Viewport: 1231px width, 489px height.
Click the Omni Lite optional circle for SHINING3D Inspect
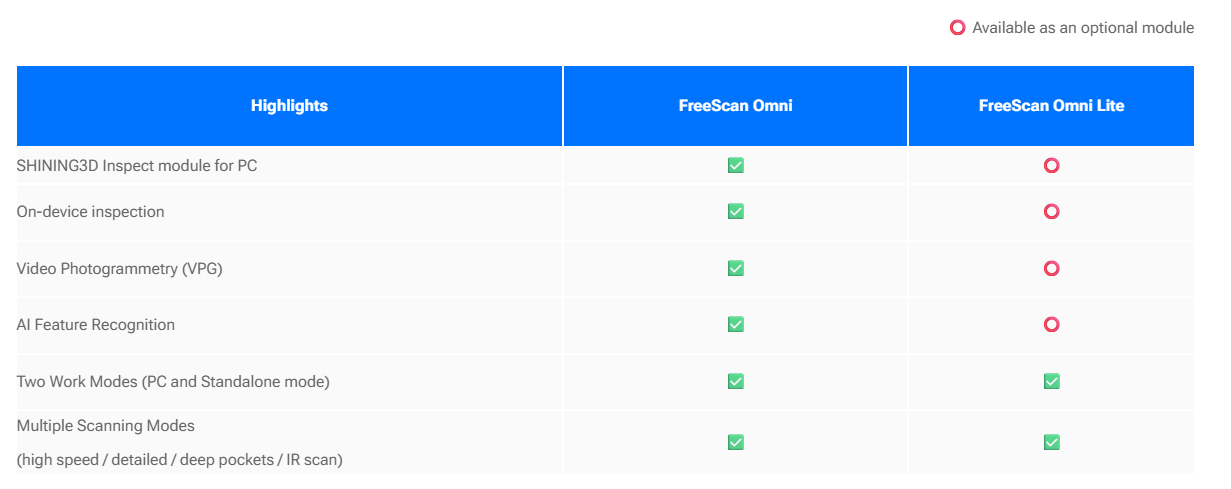tap(1051, 166)
